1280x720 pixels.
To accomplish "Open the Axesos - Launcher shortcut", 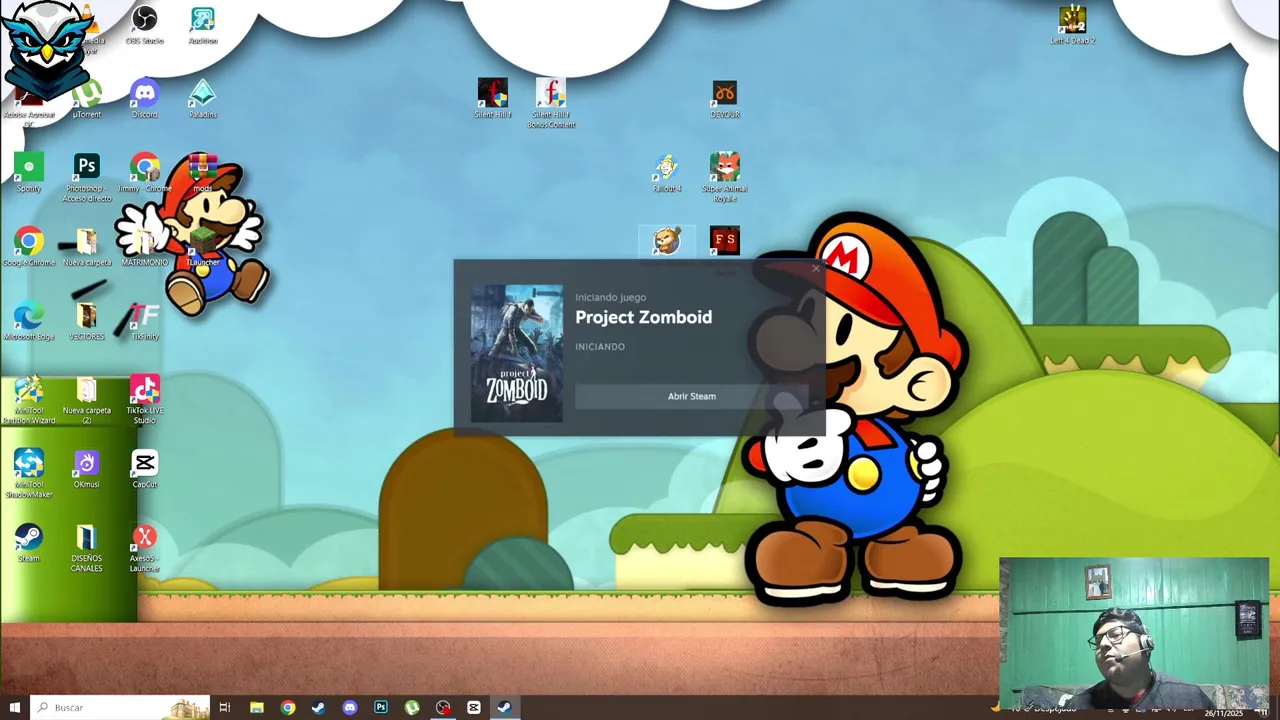I will tap(145, 548).
